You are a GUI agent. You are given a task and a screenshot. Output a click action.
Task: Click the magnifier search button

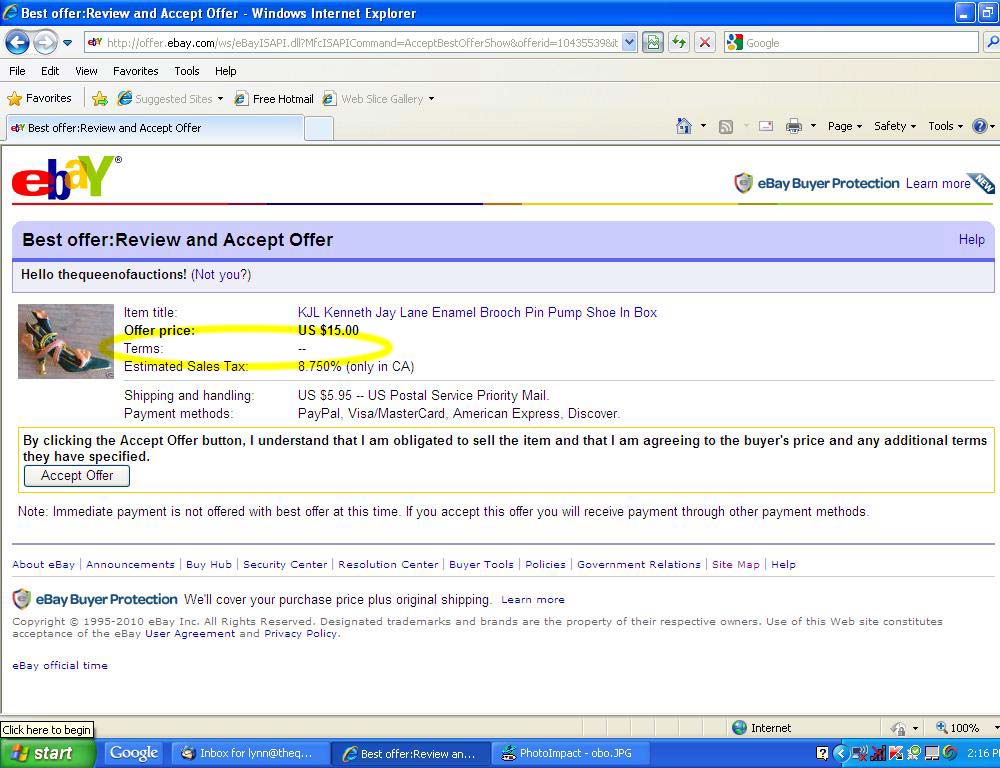pos(992,43)
